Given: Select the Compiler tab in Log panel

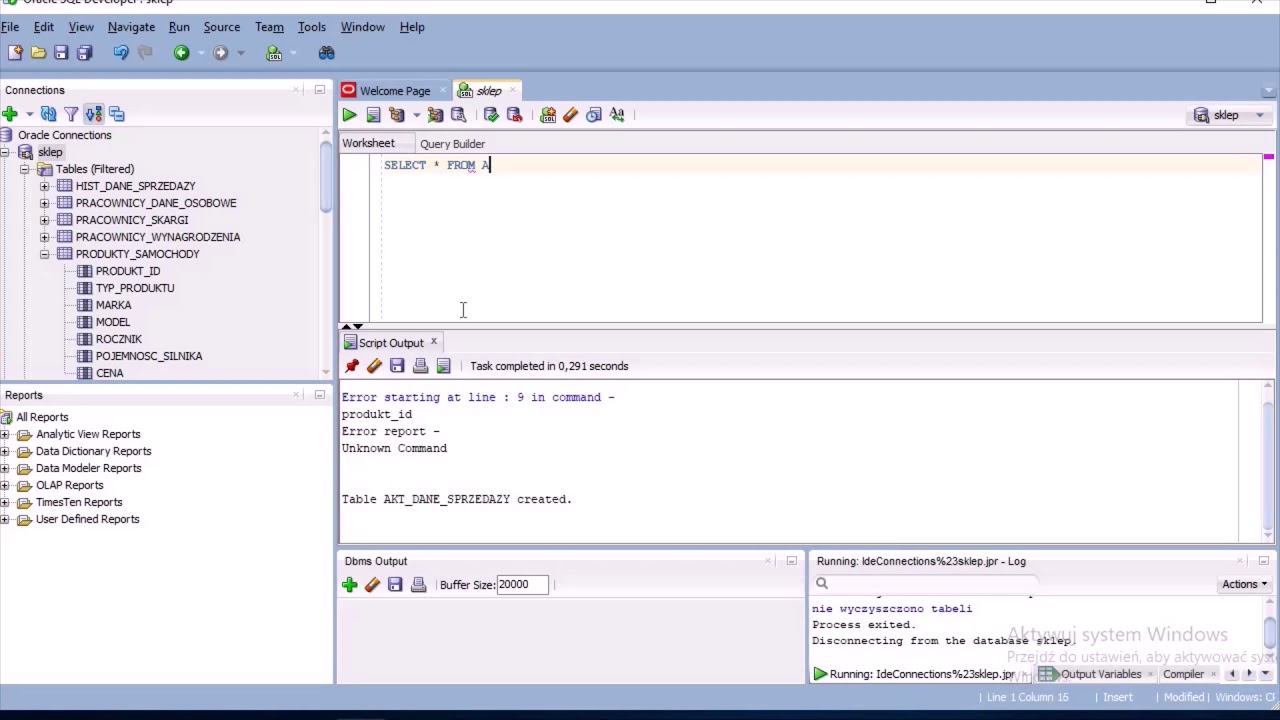Looking at the screenshot, I should pos(1183,674).
